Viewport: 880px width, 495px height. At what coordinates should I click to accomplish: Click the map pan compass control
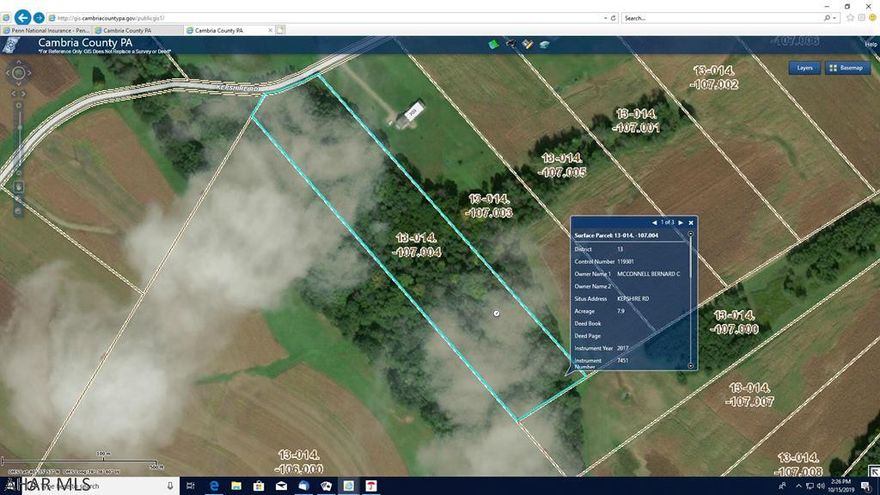click(x=18, y=73)
